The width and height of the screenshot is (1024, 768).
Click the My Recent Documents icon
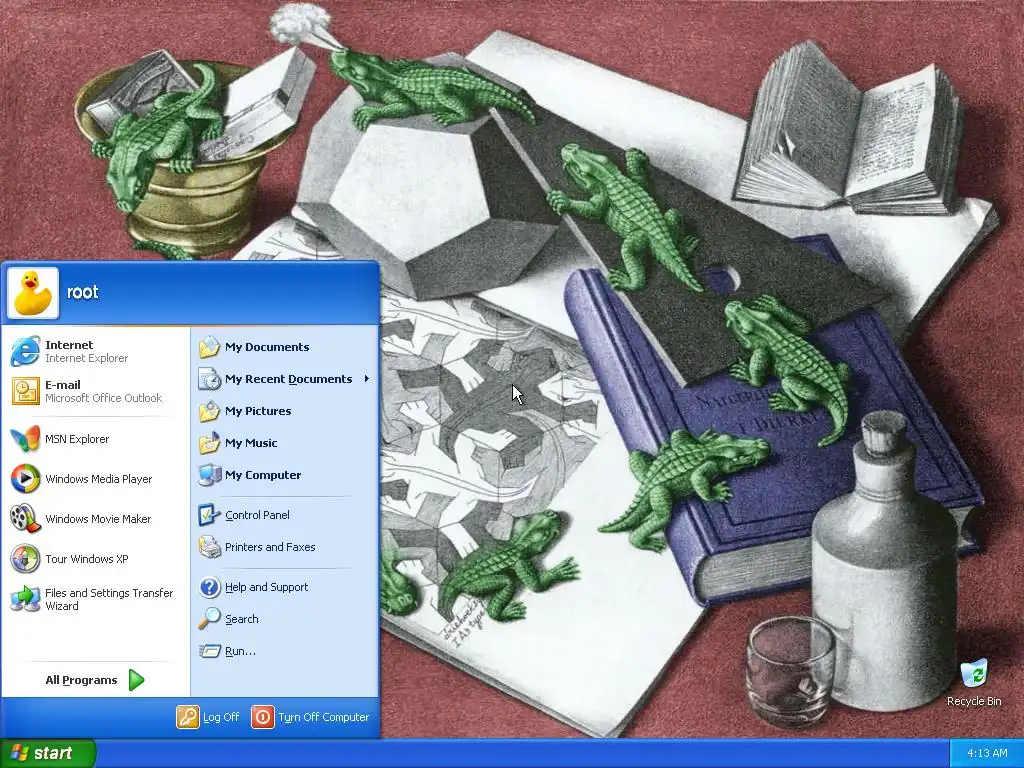pyautogui.click(x=210, y=379)
